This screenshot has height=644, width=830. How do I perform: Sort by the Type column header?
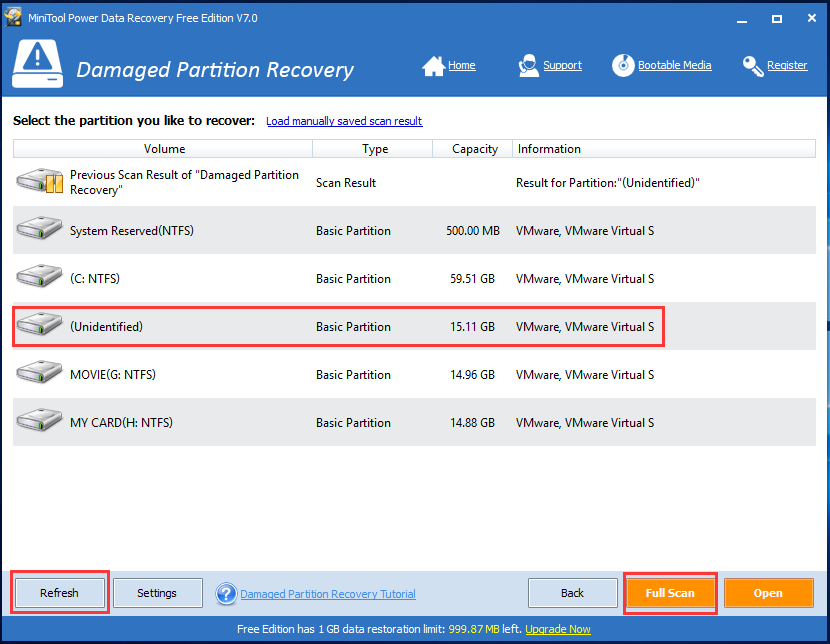pyautogui.click(x=373, y=149)
